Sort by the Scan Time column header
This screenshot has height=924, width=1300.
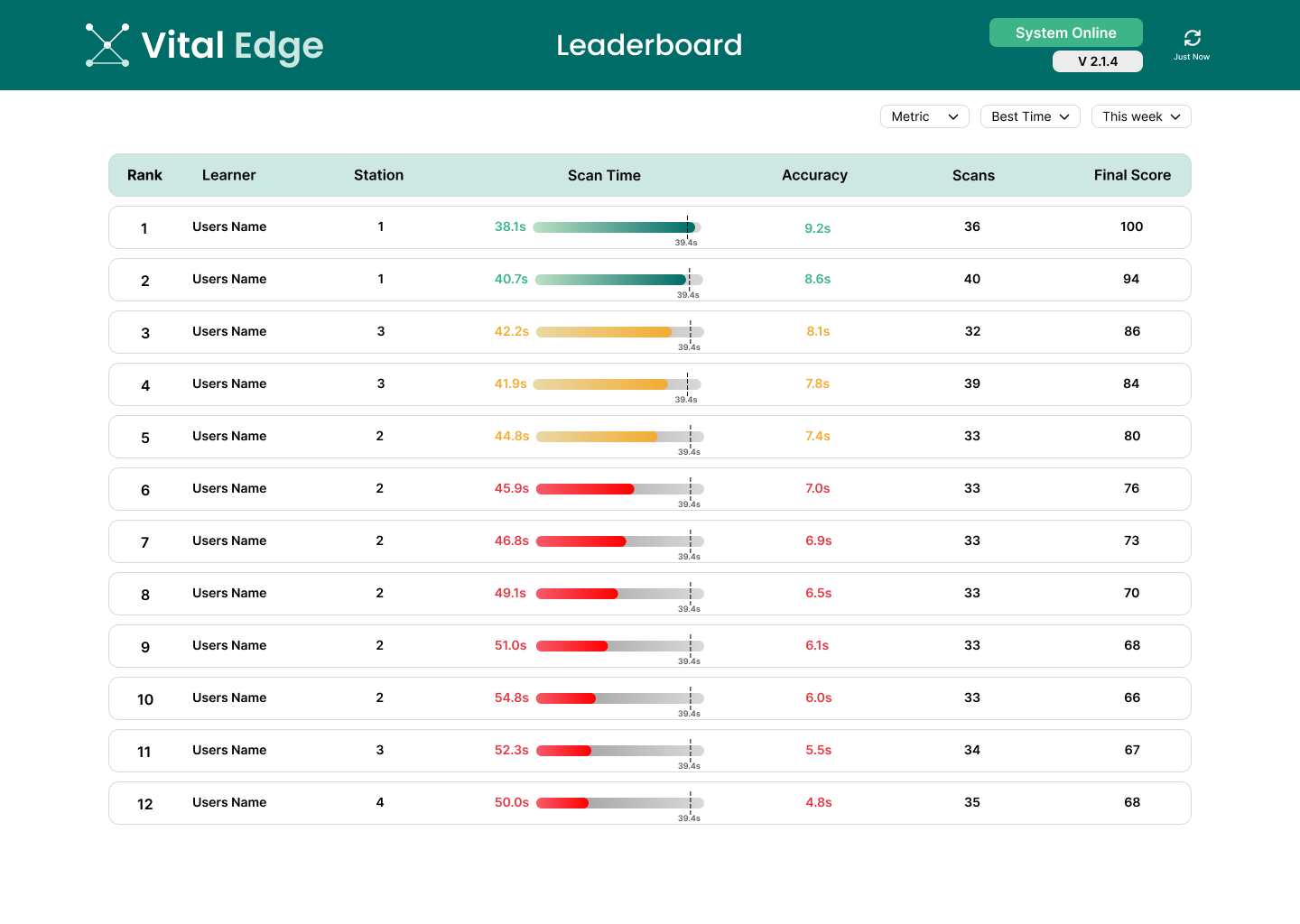(604, 175)
